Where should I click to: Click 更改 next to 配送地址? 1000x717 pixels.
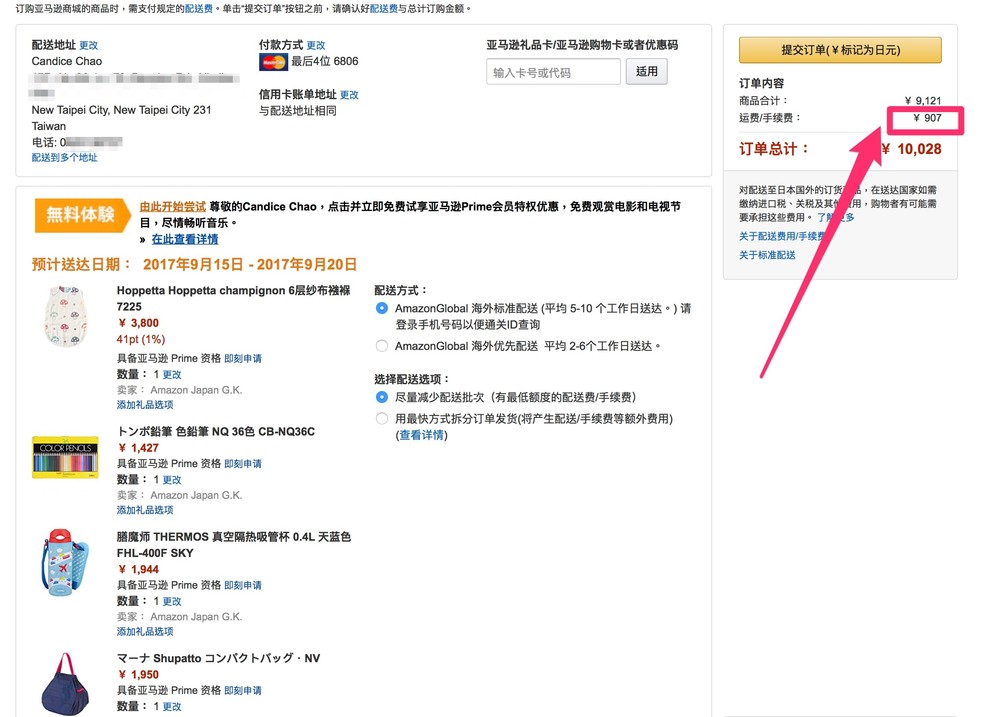(x=89, y=45)
